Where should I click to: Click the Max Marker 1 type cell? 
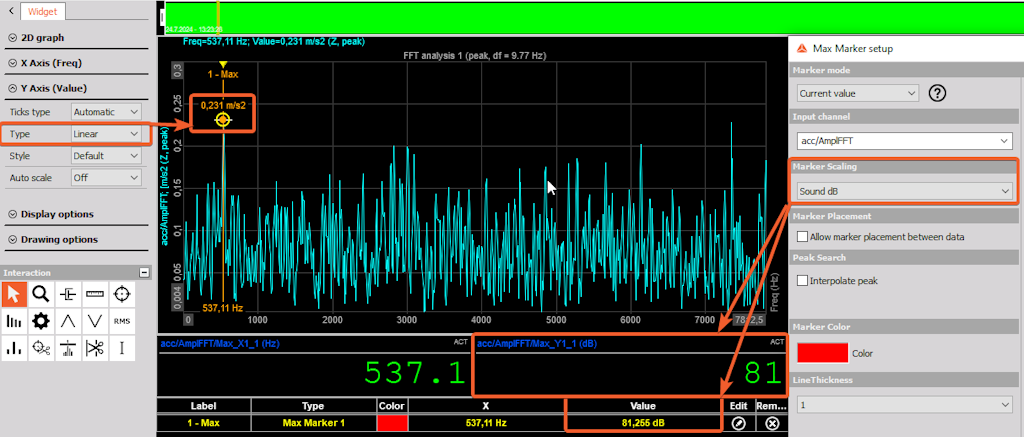313,423
